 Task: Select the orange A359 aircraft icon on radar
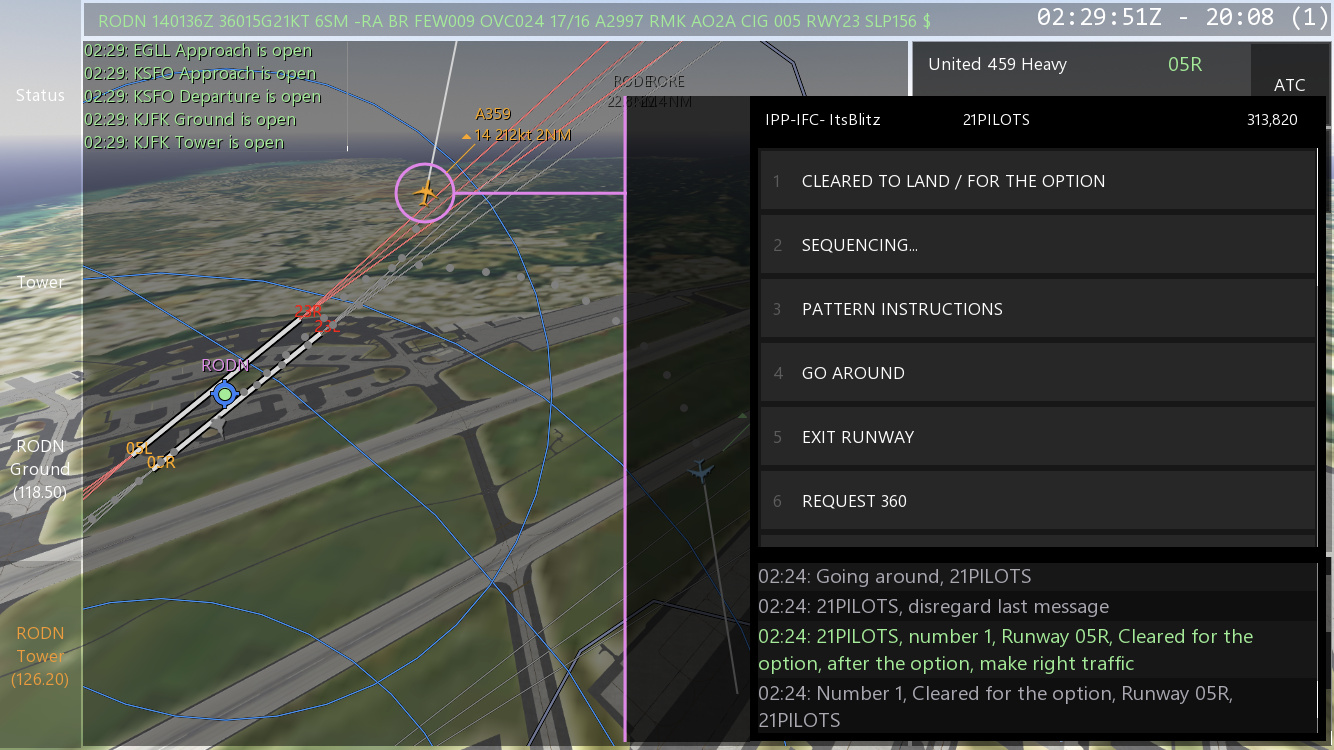(x=425, y=192)
